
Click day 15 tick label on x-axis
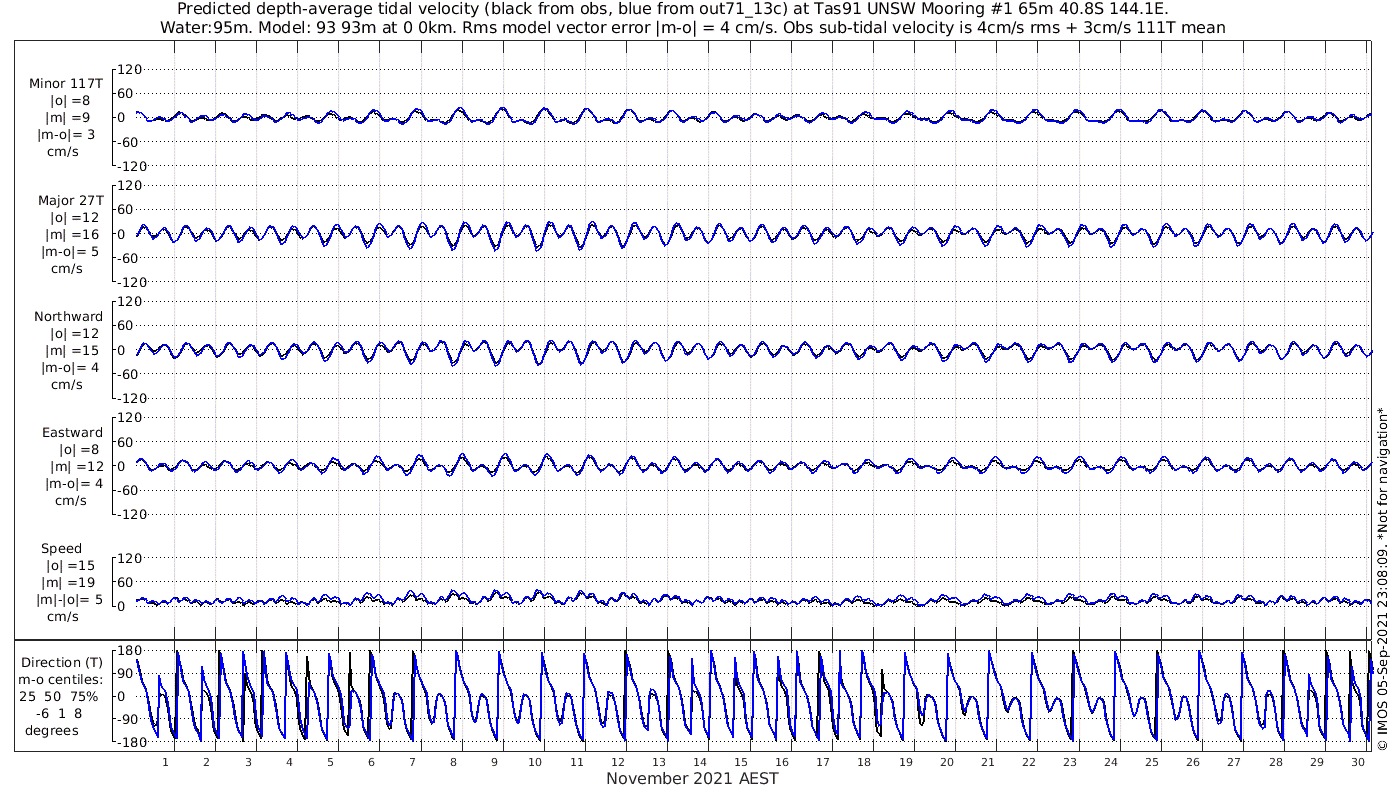(741, 762)
